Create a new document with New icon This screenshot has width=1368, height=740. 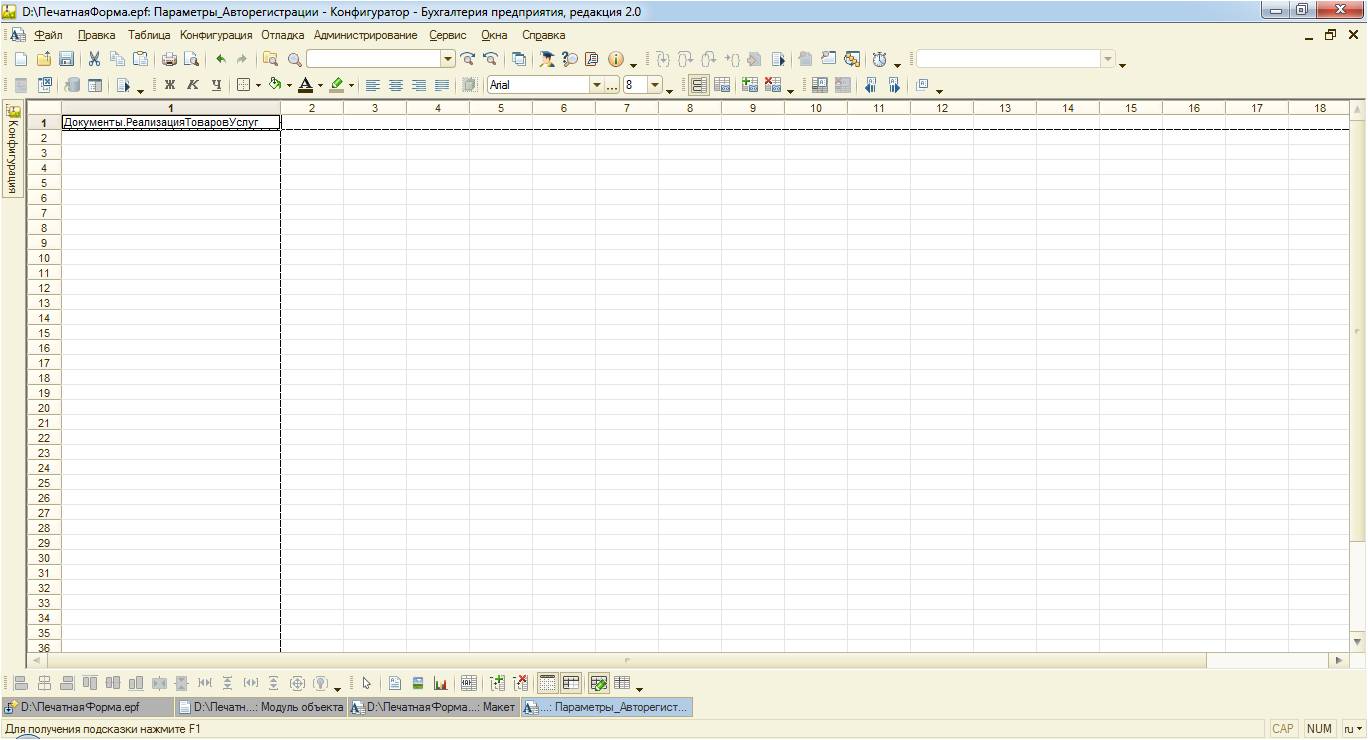point(21,60)
